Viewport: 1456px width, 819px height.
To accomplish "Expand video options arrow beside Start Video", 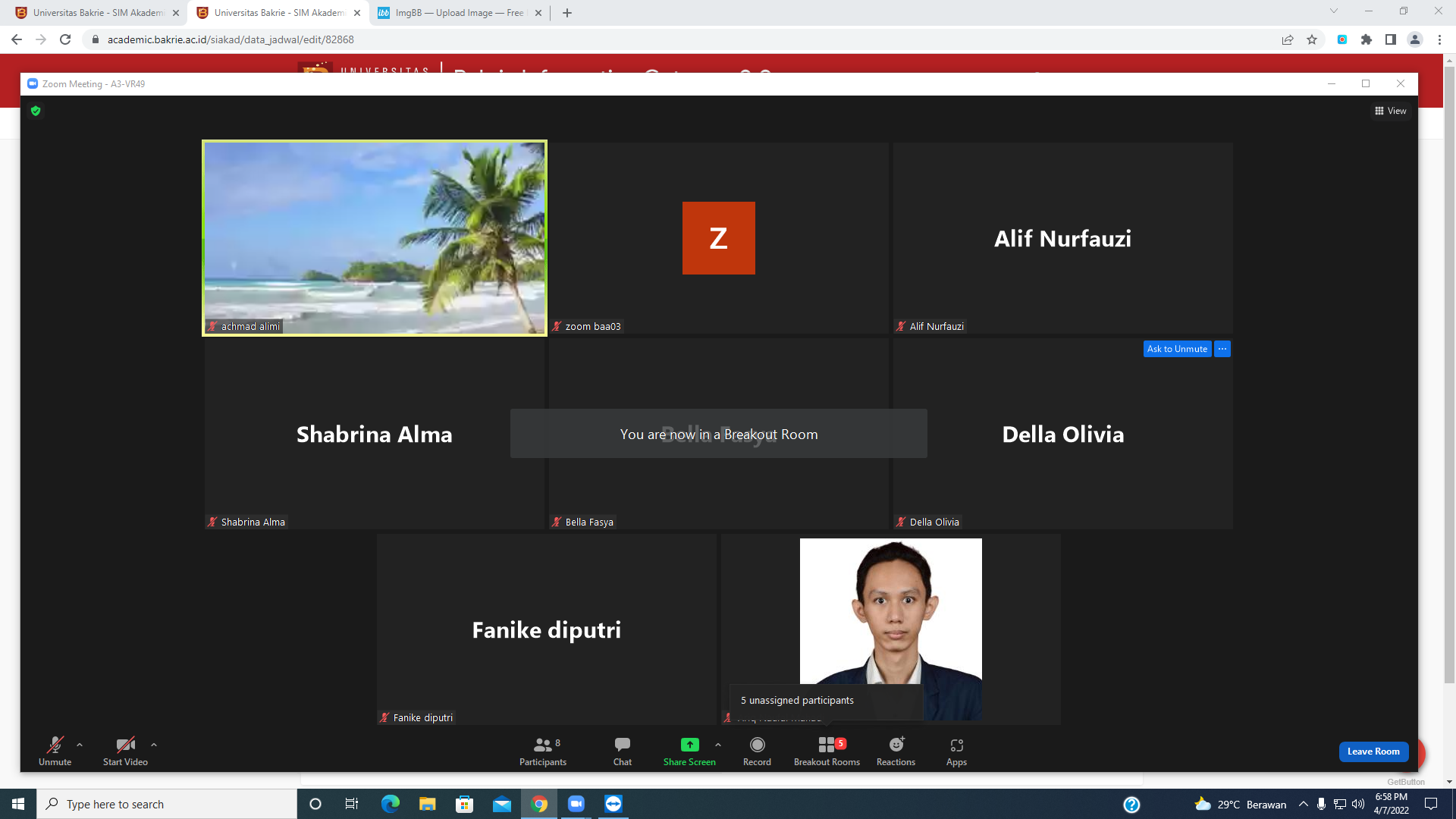I will click(154, 745).
